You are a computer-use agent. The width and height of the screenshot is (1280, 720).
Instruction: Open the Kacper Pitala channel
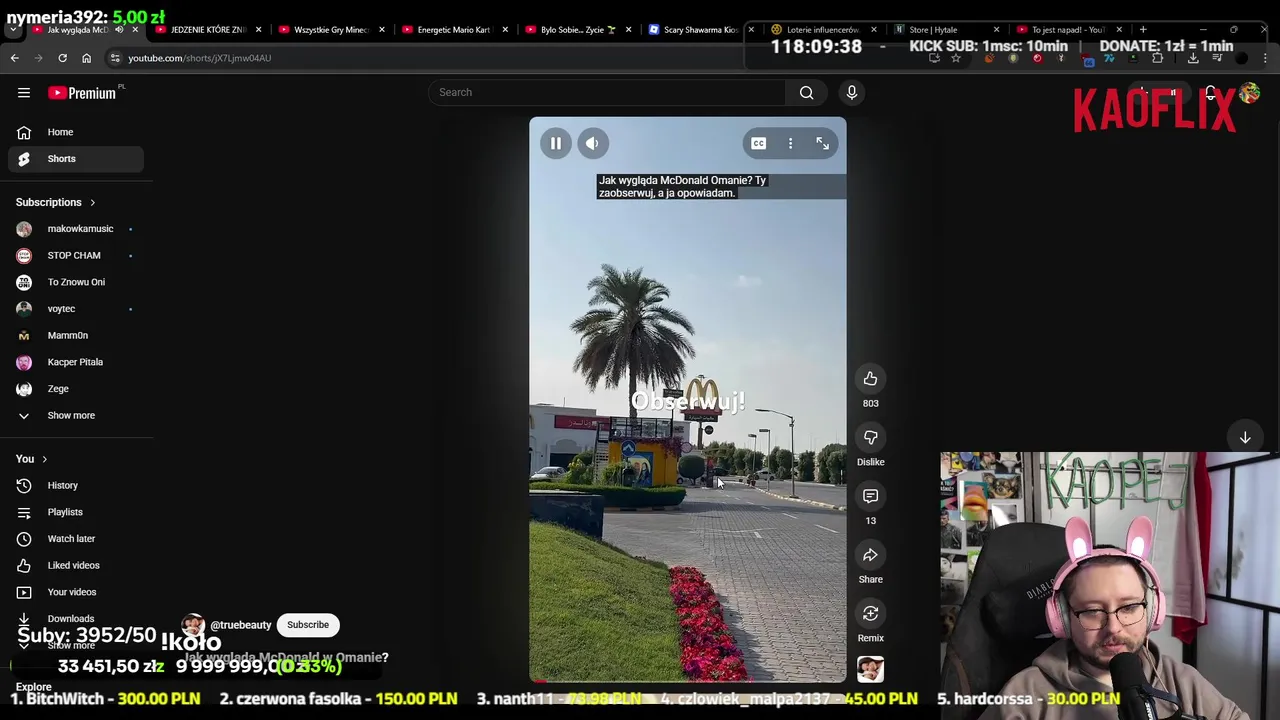point(76,362)
